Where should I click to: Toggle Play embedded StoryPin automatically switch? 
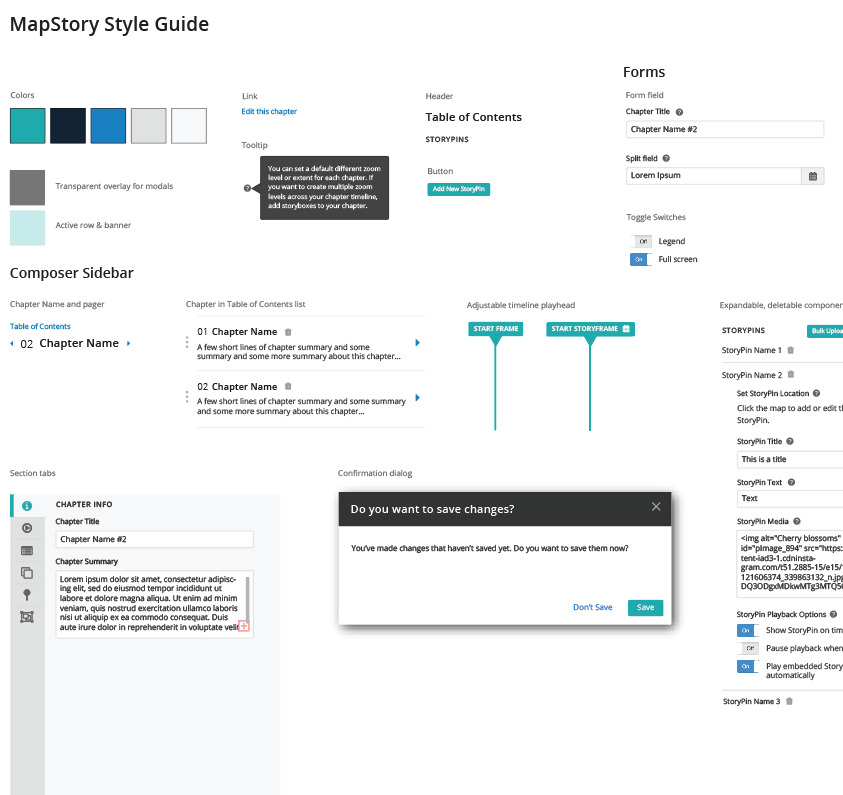(x=747, y=667)
